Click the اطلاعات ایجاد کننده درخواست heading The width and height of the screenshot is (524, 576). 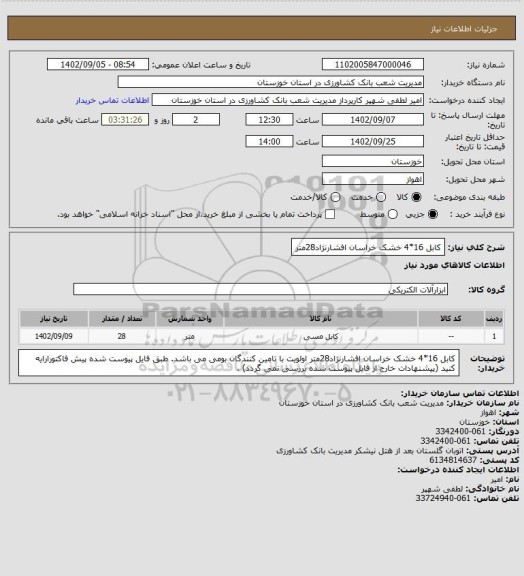458,470
